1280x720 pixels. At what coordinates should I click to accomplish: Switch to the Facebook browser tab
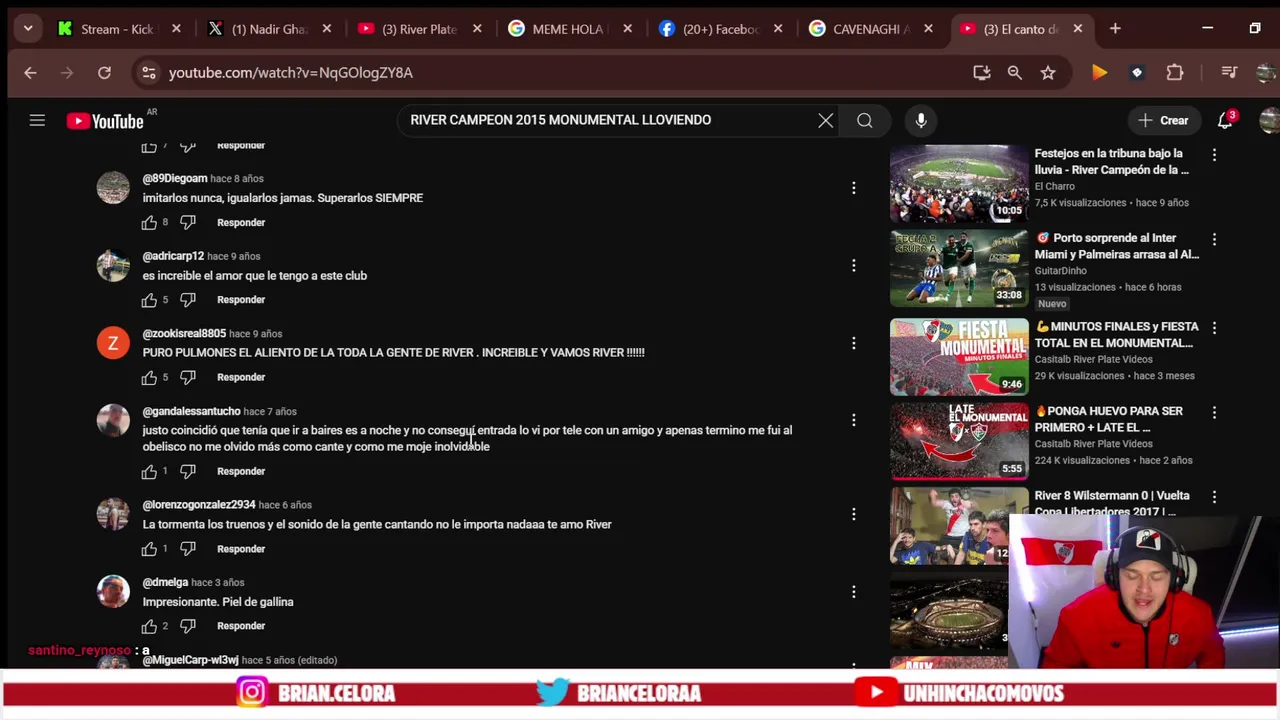click(x=720, y=29)
